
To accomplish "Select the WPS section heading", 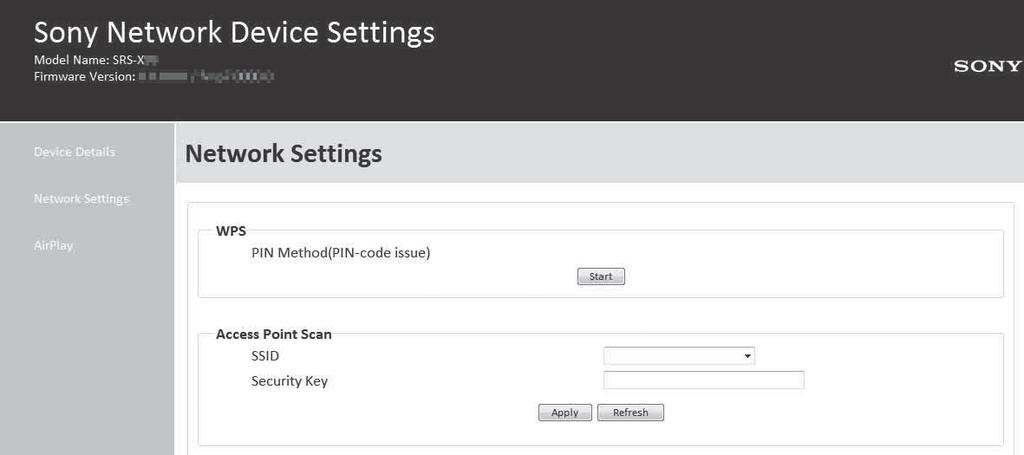I will [231, 231].
